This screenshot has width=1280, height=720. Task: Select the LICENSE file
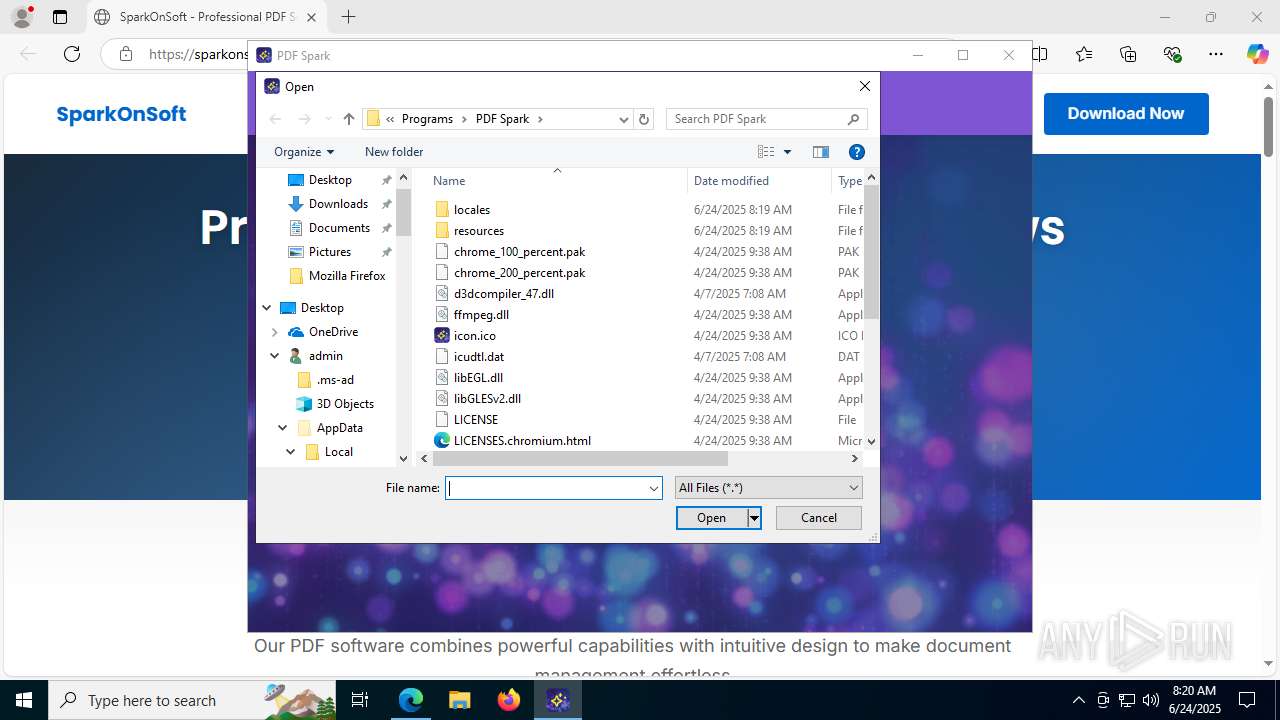[x=475, y=420]
